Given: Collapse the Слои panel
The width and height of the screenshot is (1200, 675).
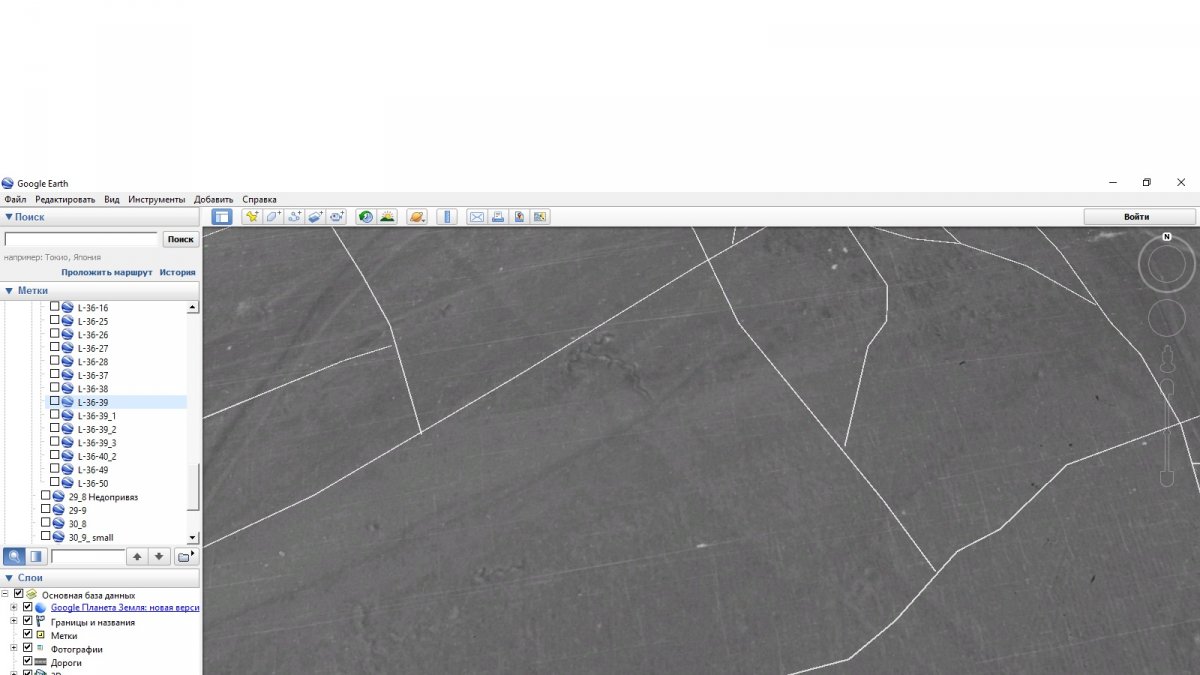Looking at the screenshot, I should (x=9, y=577).
